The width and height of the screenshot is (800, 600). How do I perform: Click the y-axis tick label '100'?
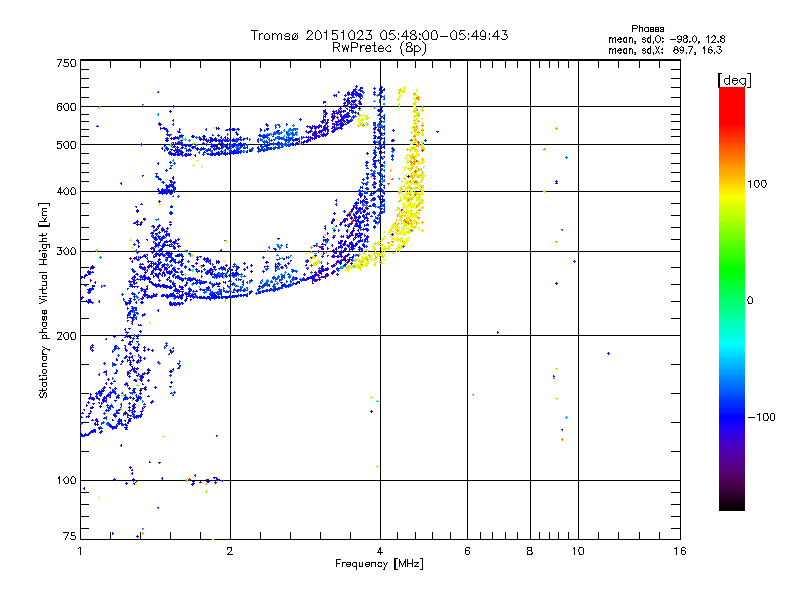(x=66, y=480)
